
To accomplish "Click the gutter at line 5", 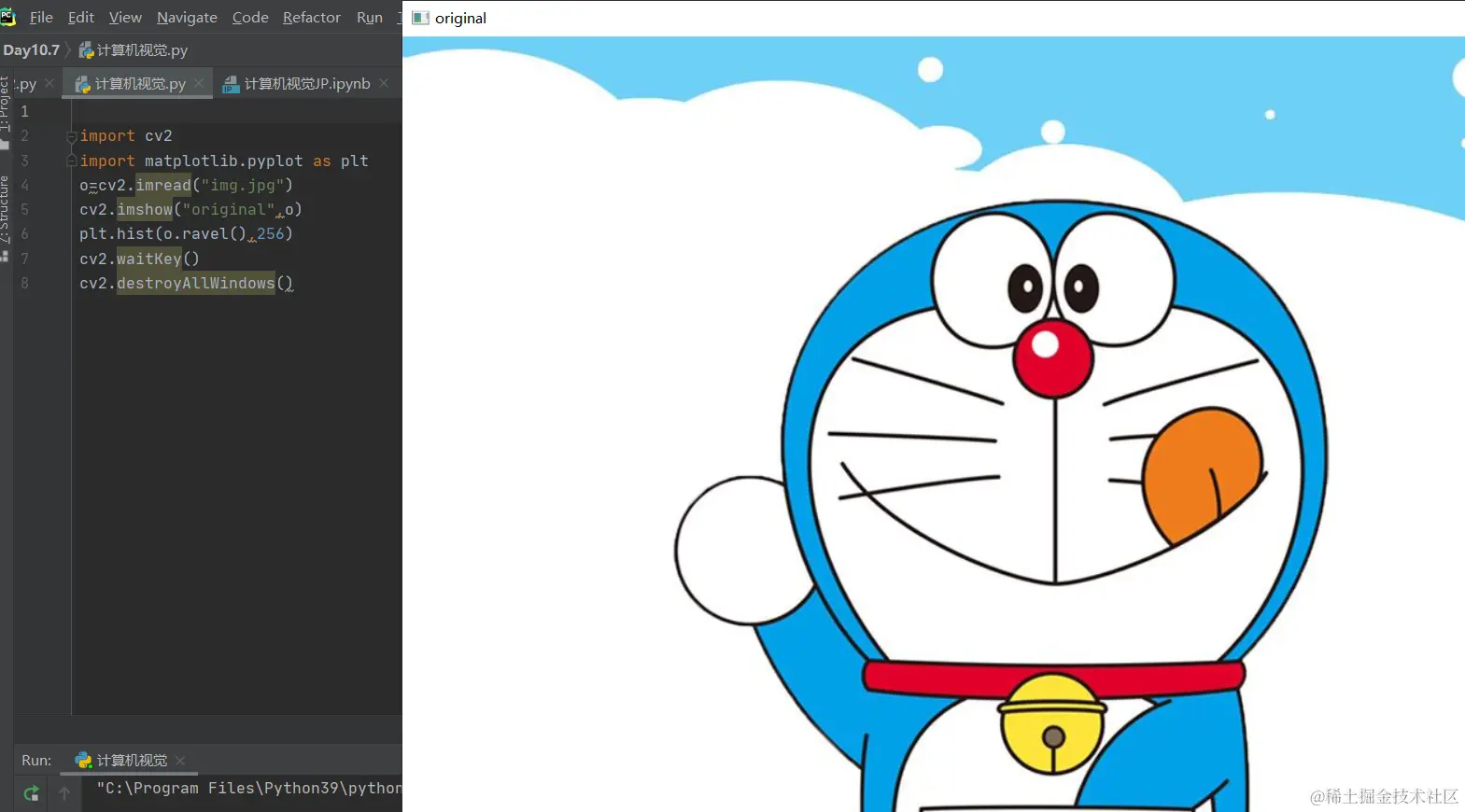I will (25, 210).
